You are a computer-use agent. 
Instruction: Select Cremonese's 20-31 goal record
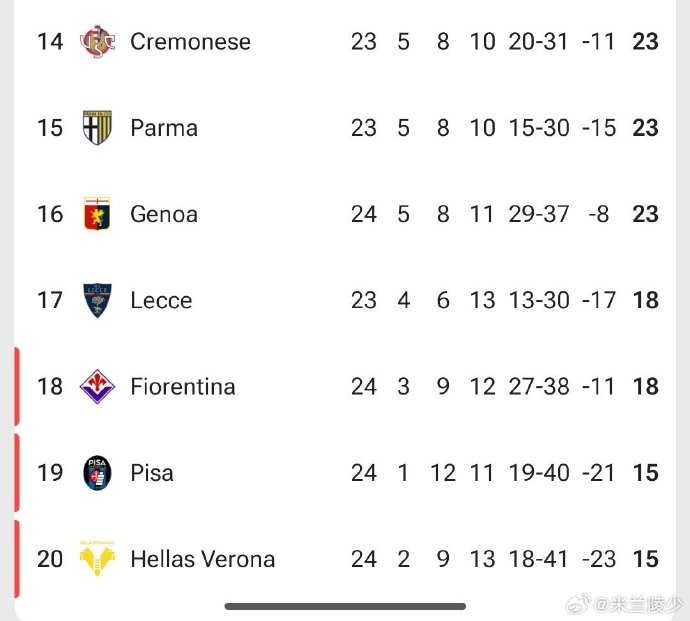click(538, 42)
